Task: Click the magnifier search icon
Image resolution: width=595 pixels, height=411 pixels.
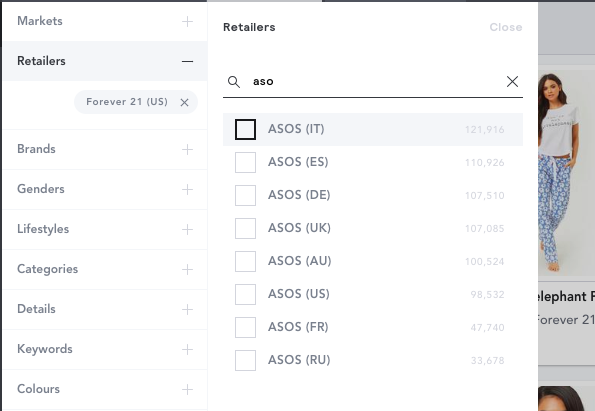Action: [234, 82]
